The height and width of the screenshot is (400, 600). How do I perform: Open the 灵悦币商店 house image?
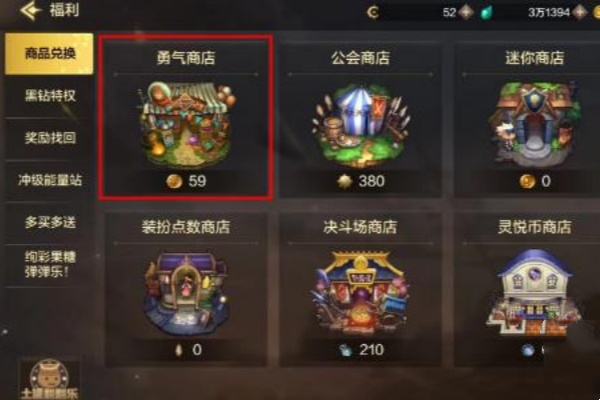pos(535,293)
